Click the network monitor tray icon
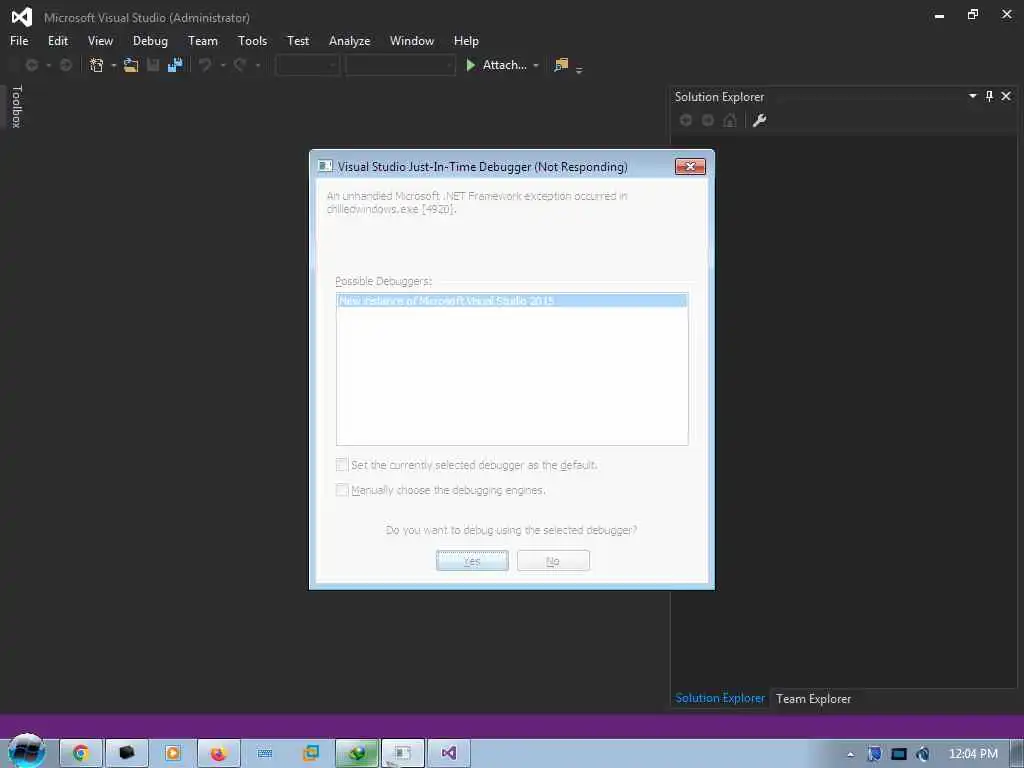This screenshot has height=768, width=1024. click(899, 754)
